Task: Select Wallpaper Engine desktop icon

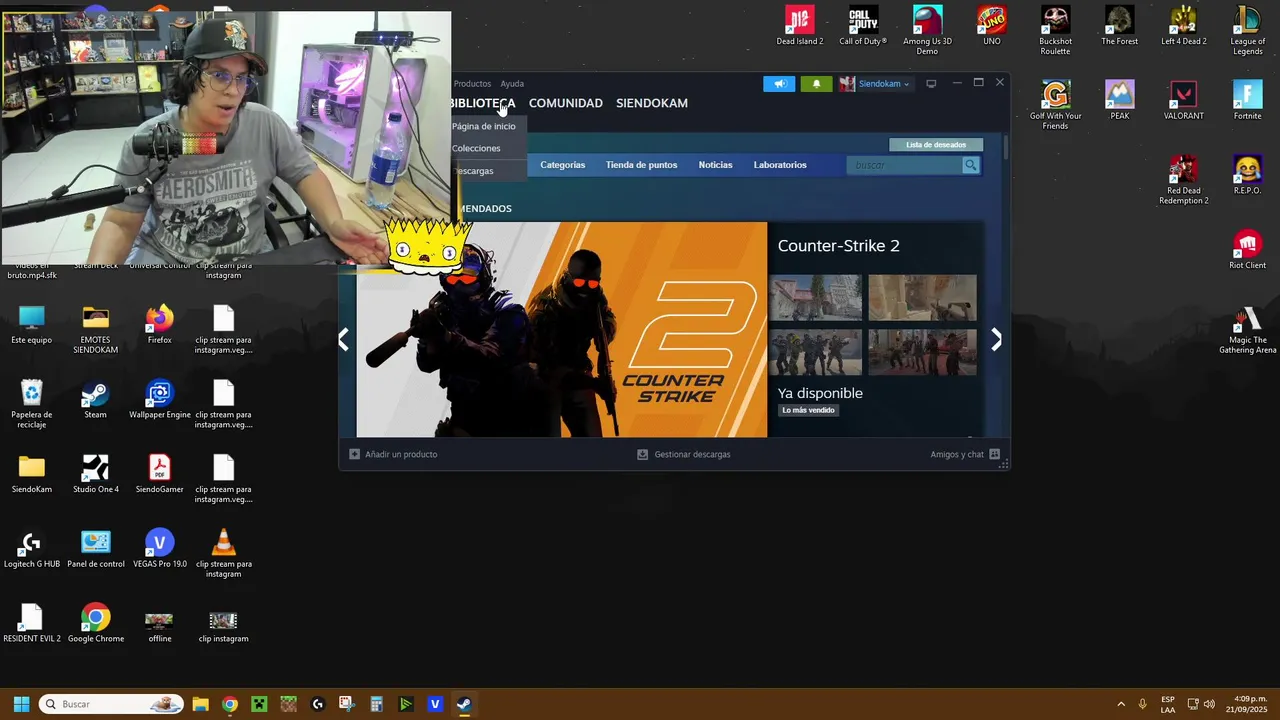Action: [x=159, y=399]
